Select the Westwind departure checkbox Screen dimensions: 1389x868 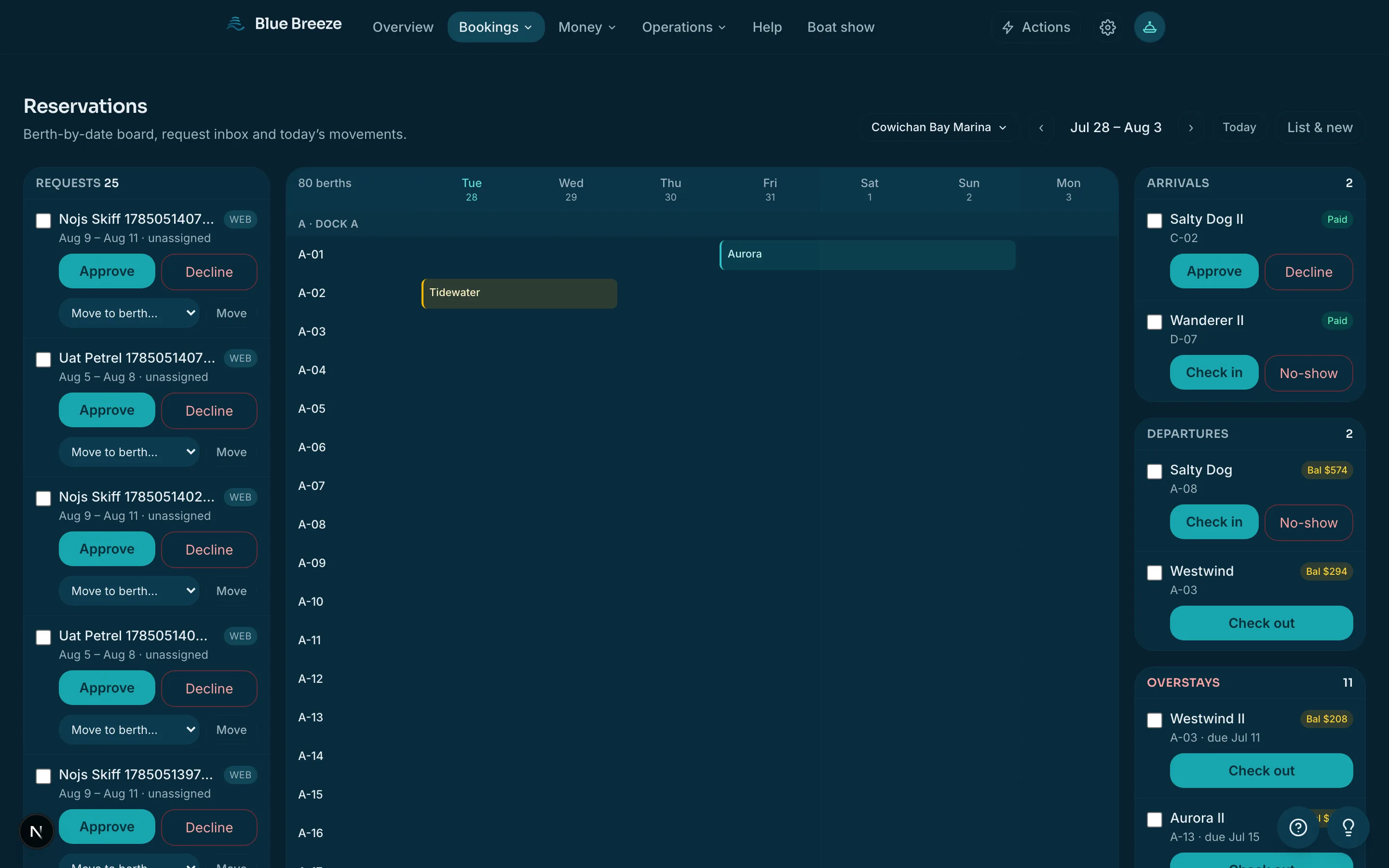pos(1154,572)
